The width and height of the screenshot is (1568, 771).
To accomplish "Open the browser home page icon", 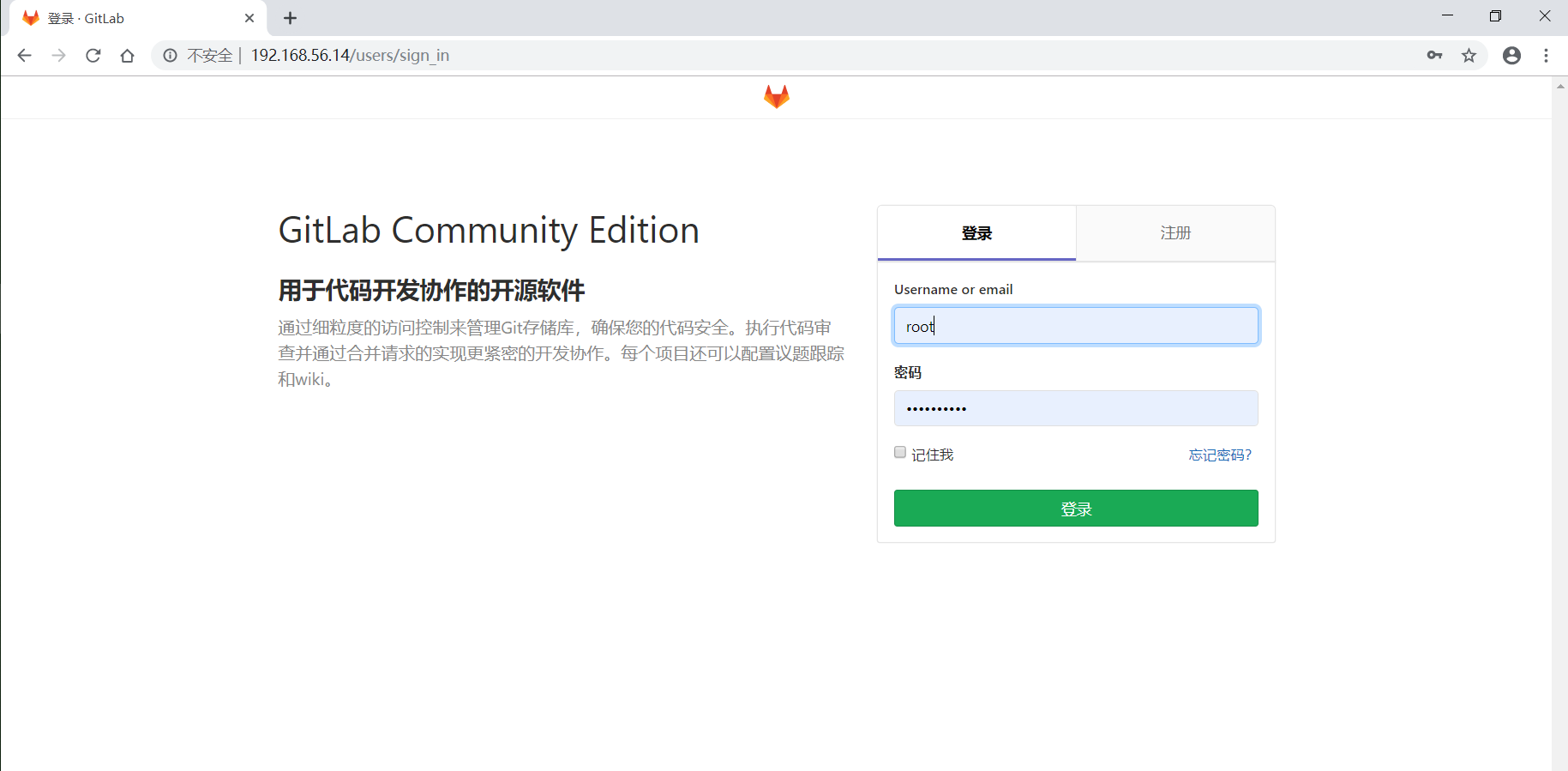I will (128, 56).
